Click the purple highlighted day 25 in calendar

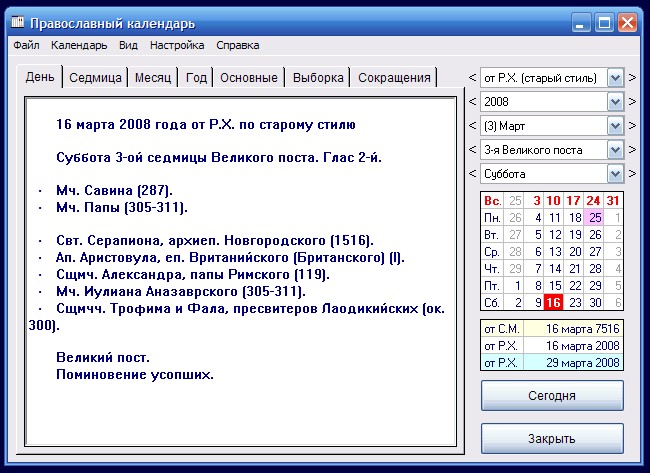(594, 218)
